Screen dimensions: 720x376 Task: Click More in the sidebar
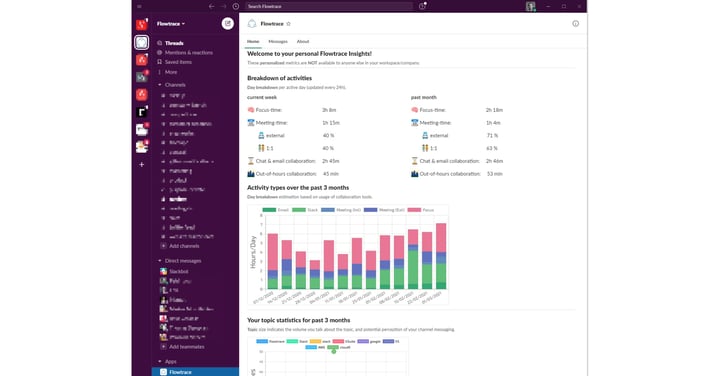click(x=171, y=72)
